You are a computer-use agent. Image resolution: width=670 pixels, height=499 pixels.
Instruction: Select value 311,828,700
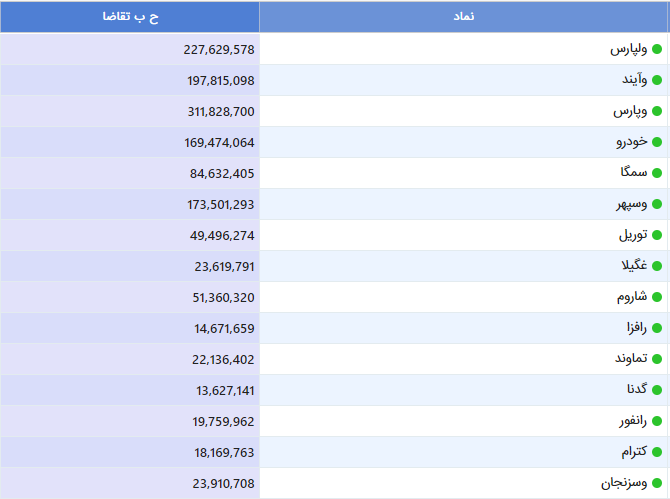[221, 112]
